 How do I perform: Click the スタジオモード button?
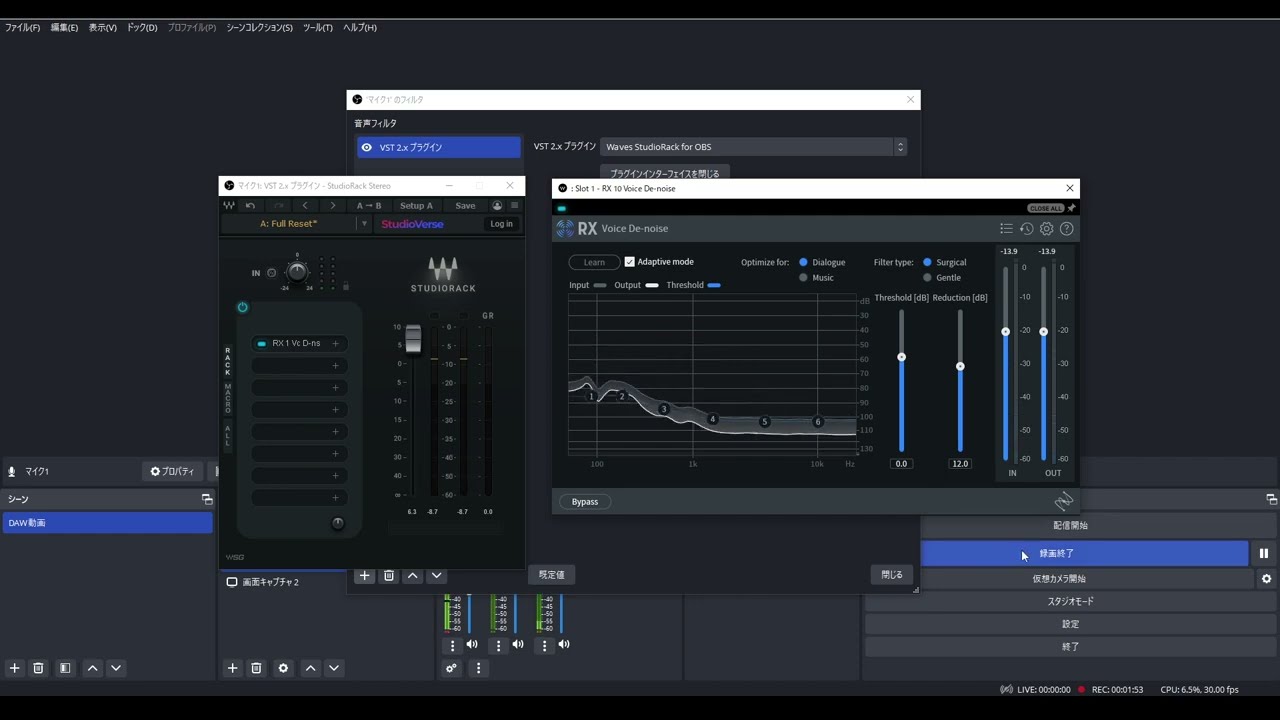click(x=1071, y=602)
